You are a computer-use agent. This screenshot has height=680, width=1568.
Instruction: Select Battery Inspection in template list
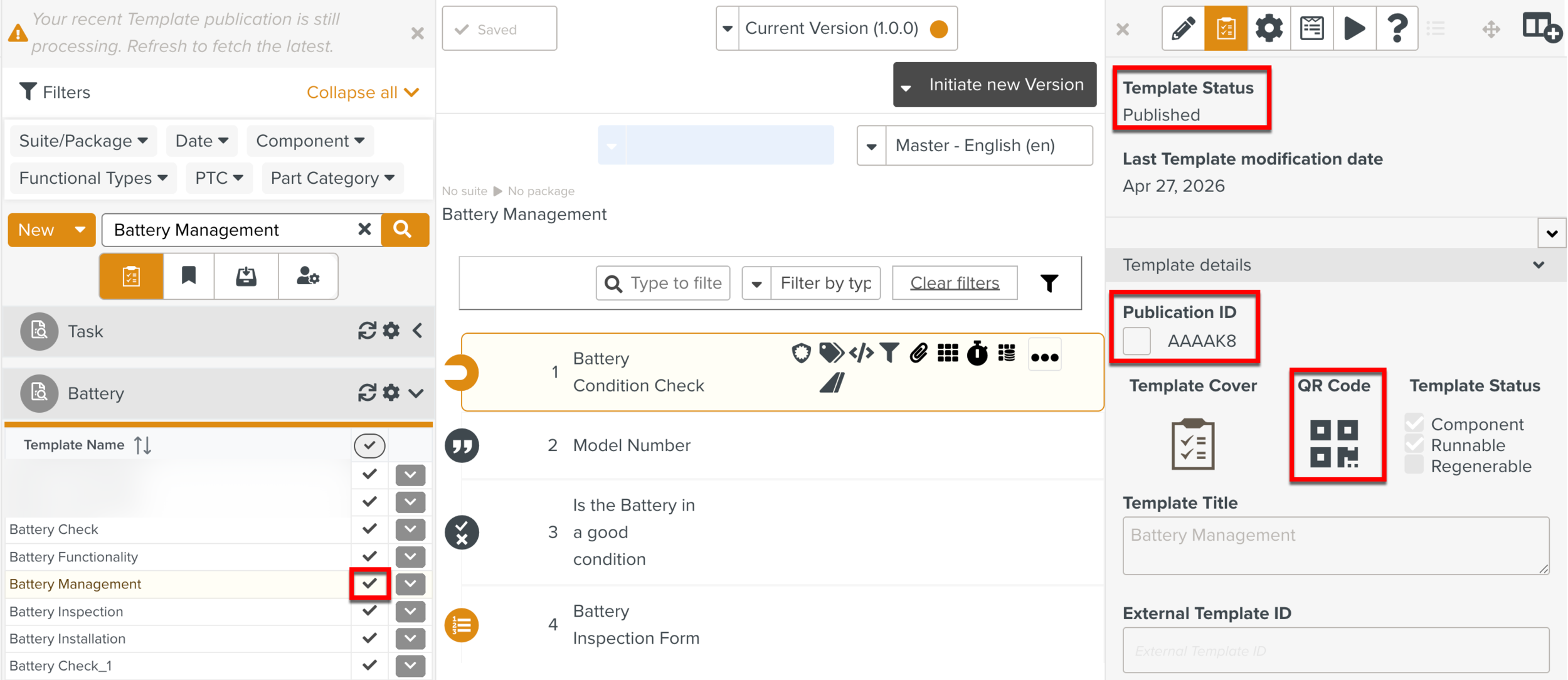coord(66,612)
